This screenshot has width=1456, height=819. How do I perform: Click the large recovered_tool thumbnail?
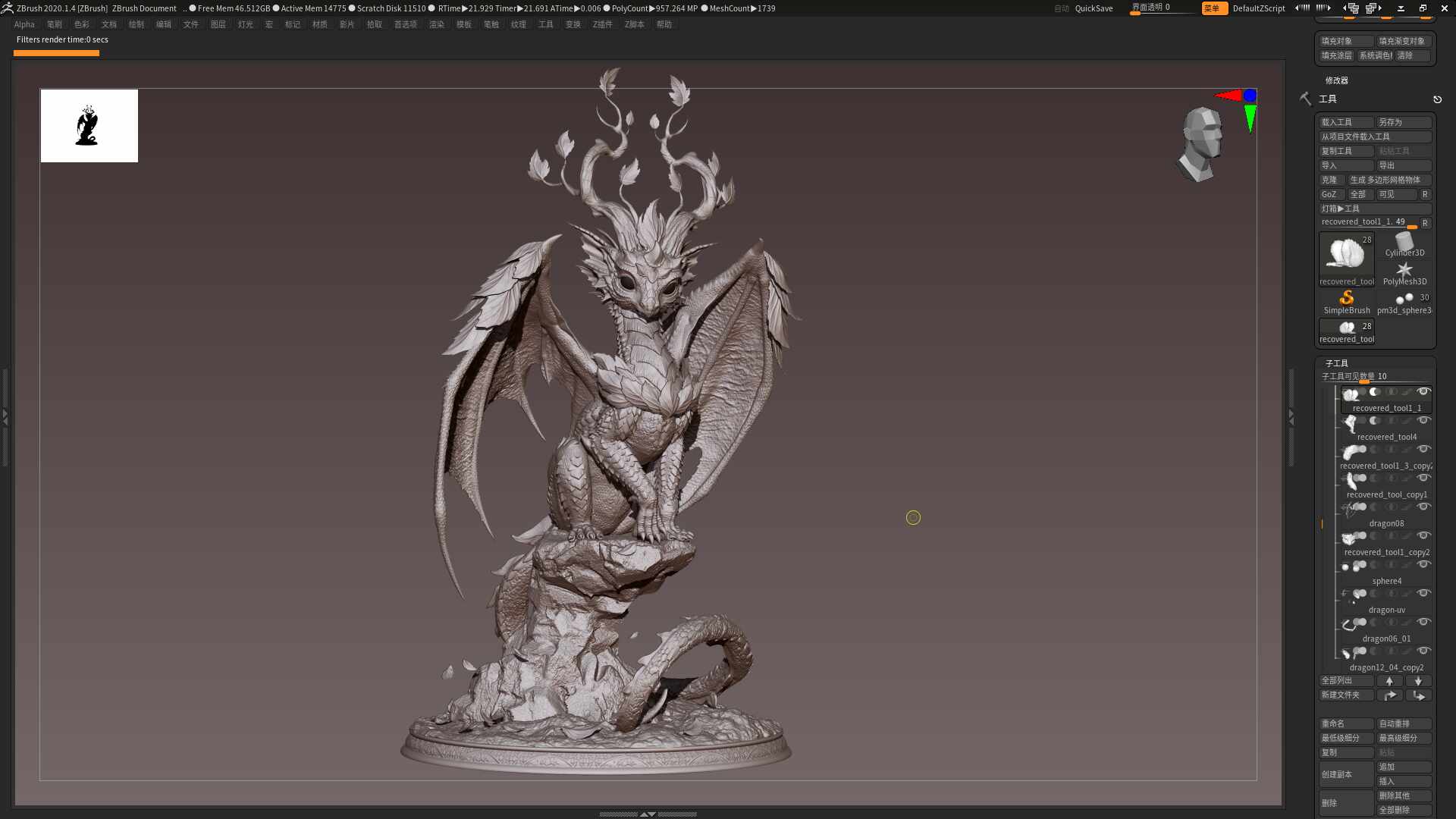click(1347, 259)
